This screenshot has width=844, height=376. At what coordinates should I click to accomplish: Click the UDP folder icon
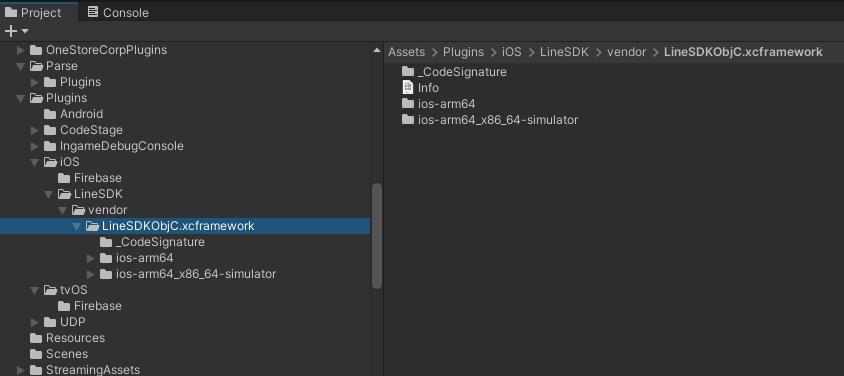50,322
